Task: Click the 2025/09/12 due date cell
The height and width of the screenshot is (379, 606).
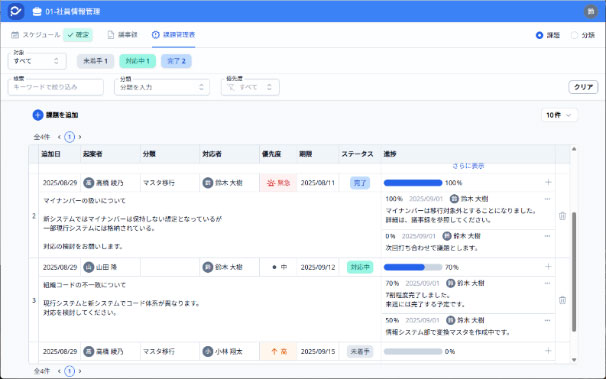Action: pos(318,267)
